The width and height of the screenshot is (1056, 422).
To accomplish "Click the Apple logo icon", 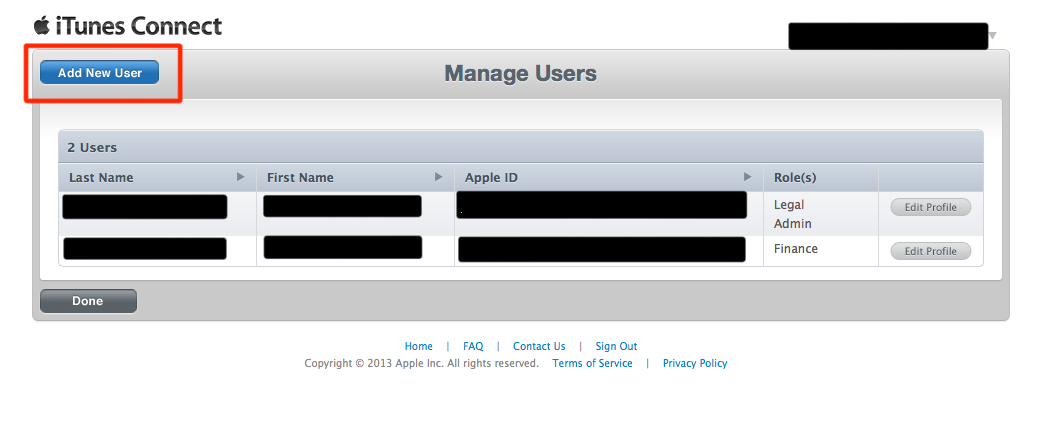I will (42, 25).
